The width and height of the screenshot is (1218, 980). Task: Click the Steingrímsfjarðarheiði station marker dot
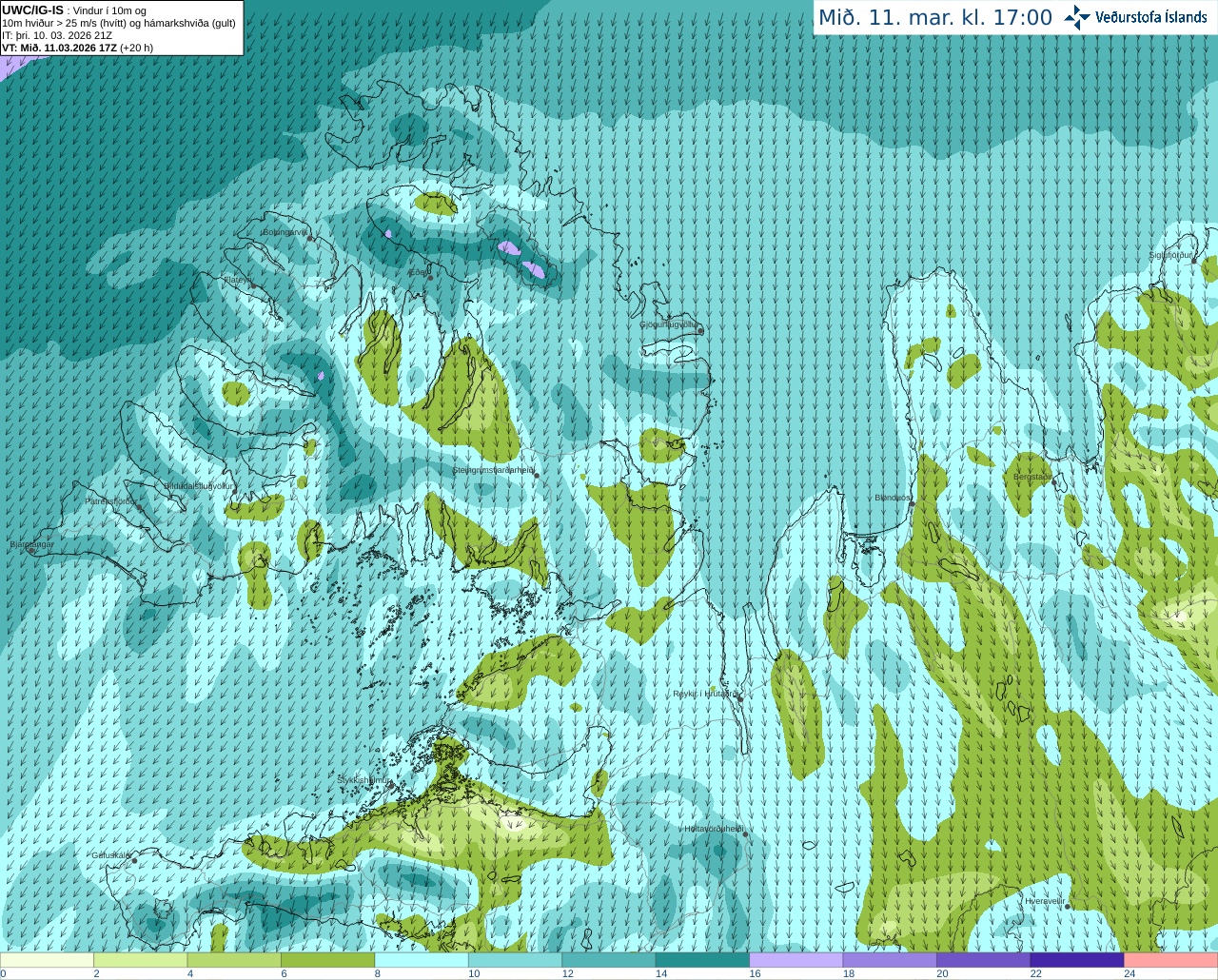(537, 475)
